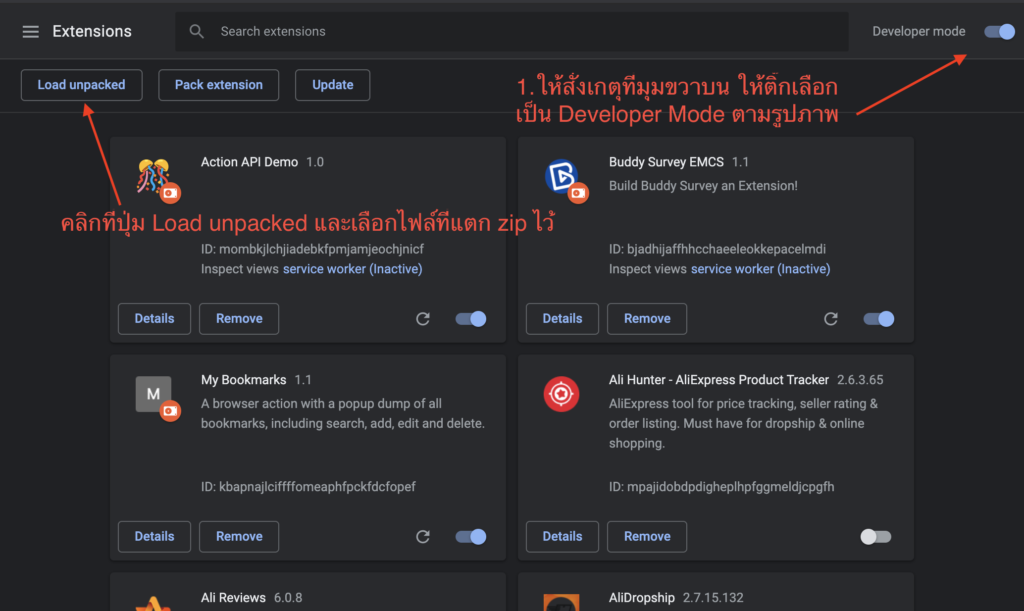
Task: Click the Load unpacked button
Action: coord(82,85)
